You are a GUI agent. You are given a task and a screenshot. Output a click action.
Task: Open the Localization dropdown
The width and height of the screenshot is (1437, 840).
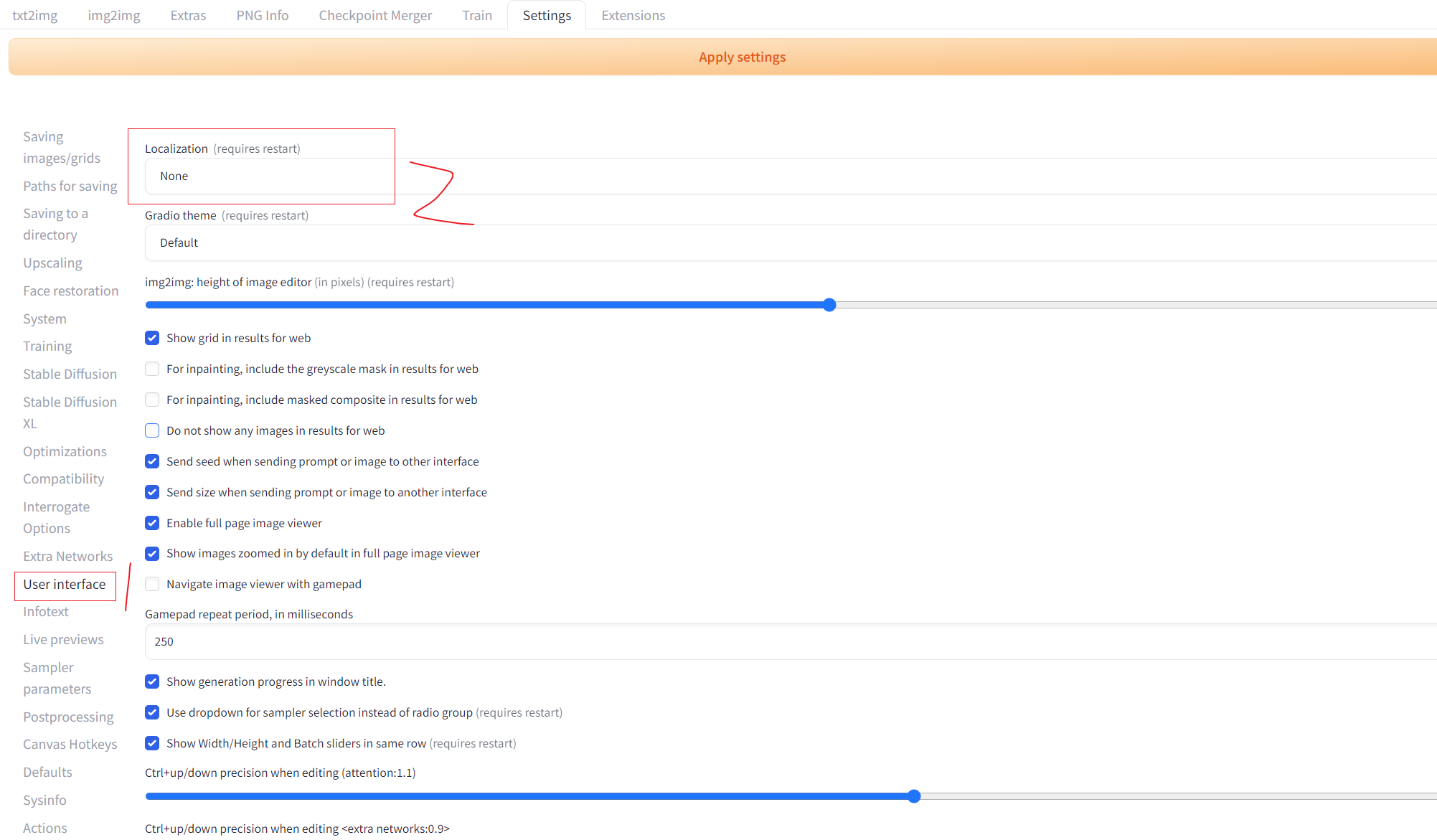[789, 176]
